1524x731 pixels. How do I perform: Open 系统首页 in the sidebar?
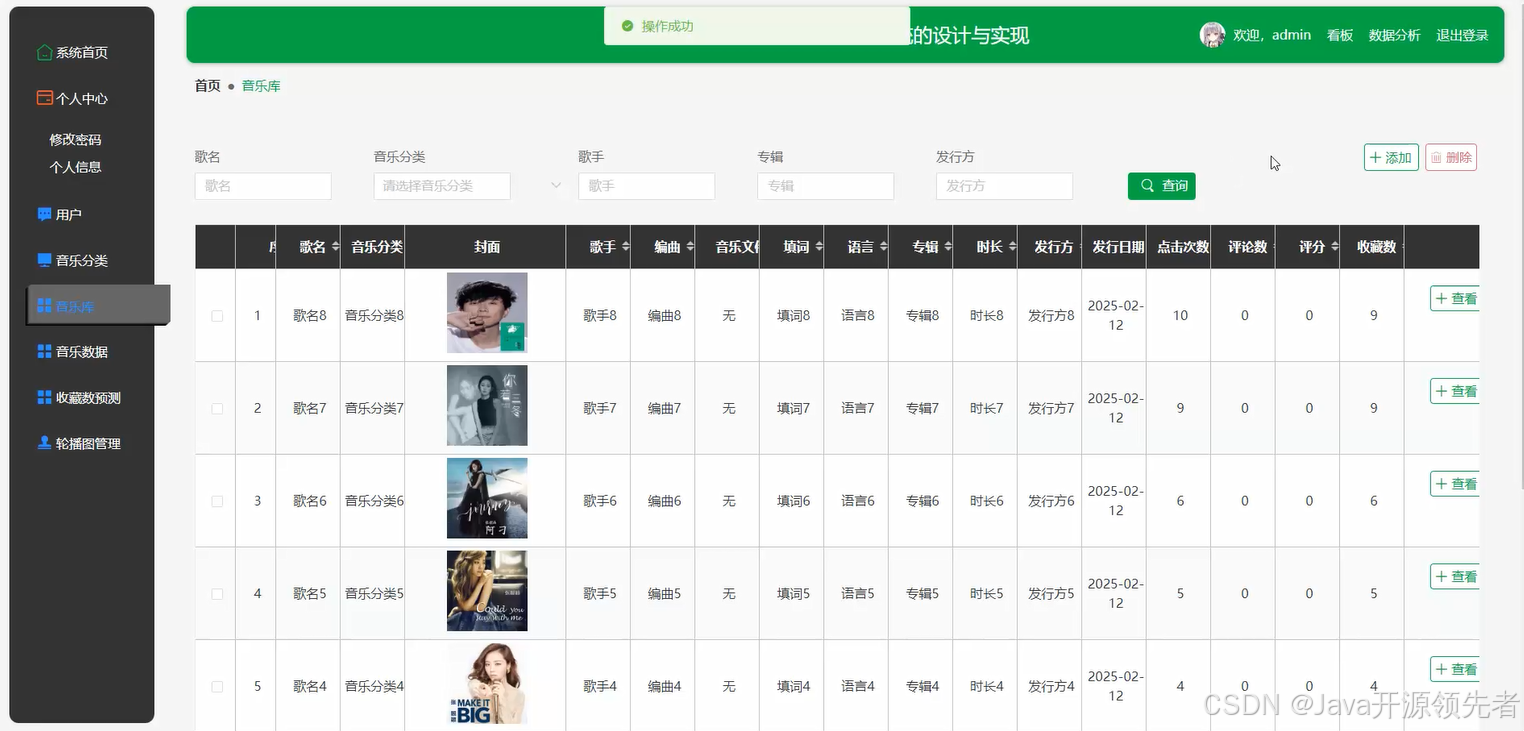pos(82,52)
